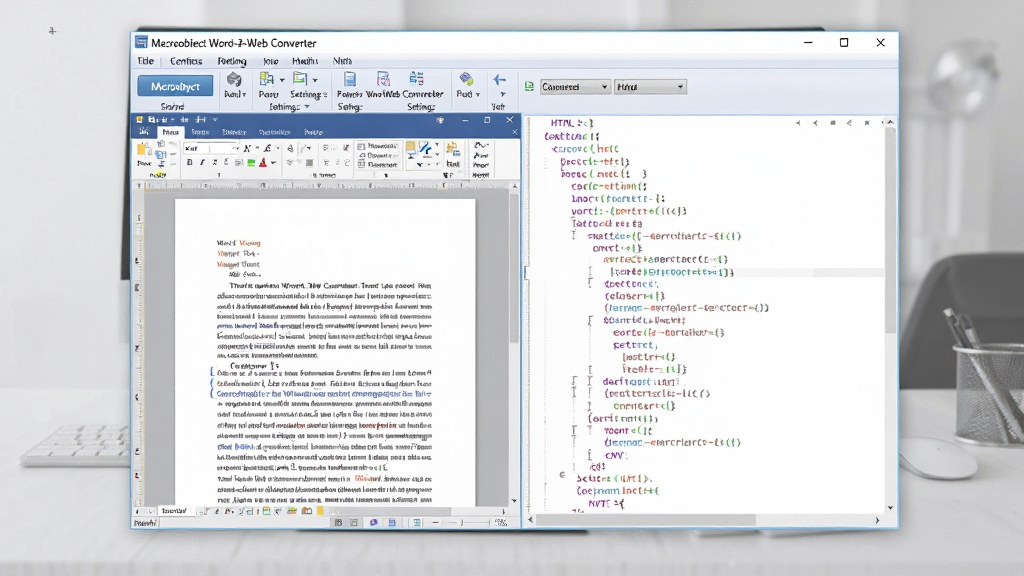
Task: Open the Footing menu
Action: tap(232, 61)
